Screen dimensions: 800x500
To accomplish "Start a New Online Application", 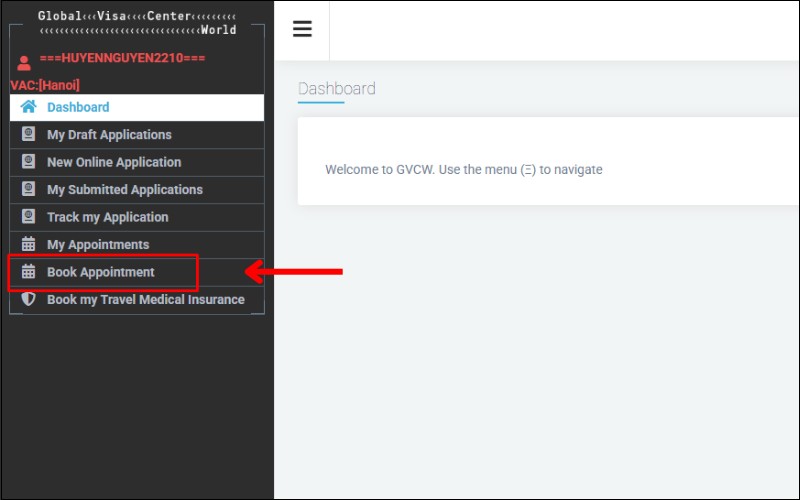I will (114, 162).
